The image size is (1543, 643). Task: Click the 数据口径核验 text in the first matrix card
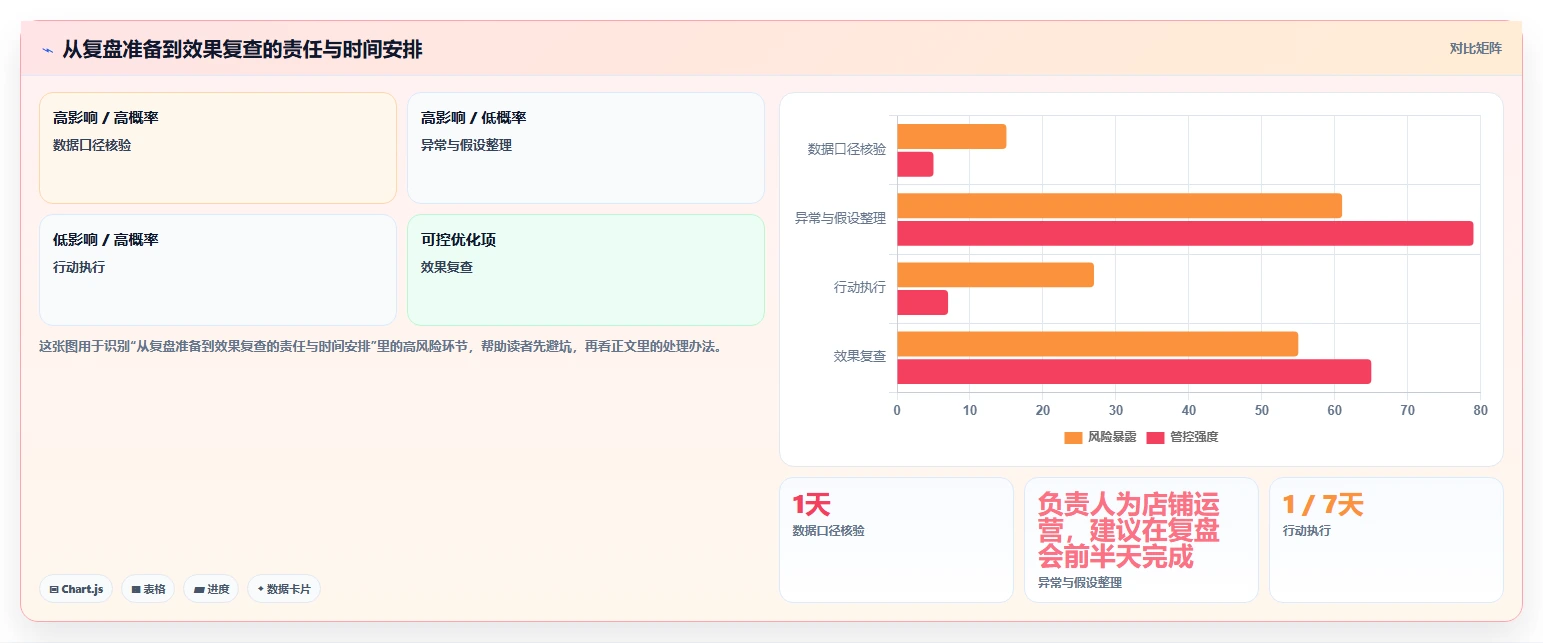[x=92, y=145]
